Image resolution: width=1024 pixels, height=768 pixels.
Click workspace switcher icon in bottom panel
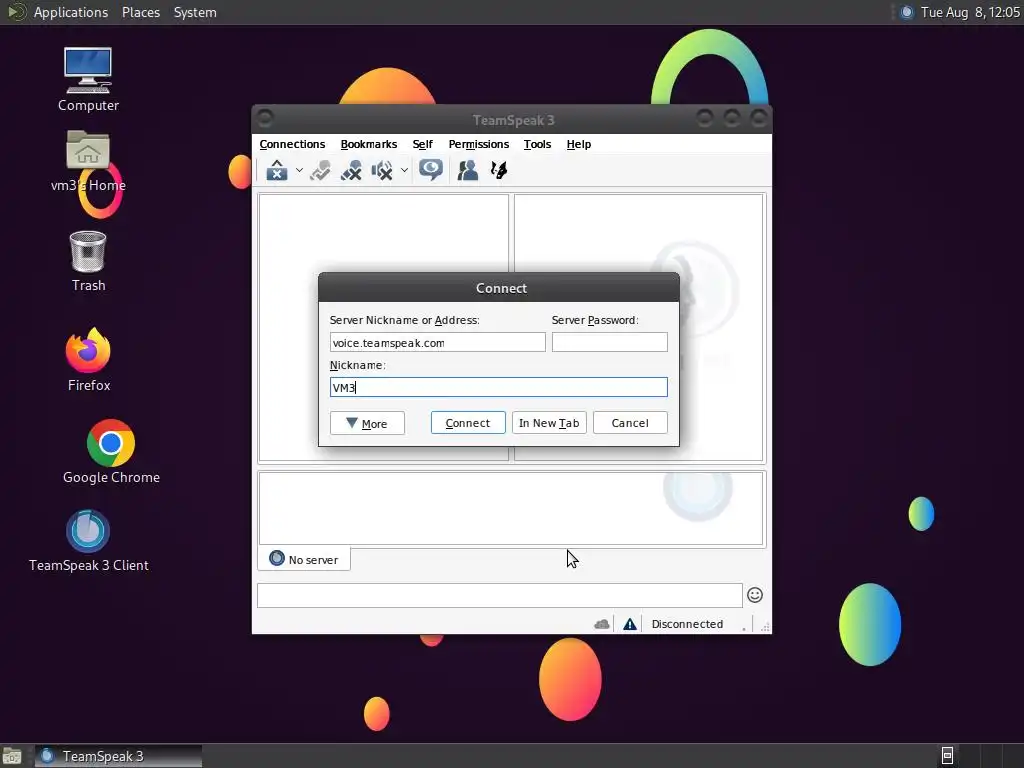[x=947, y=756]
